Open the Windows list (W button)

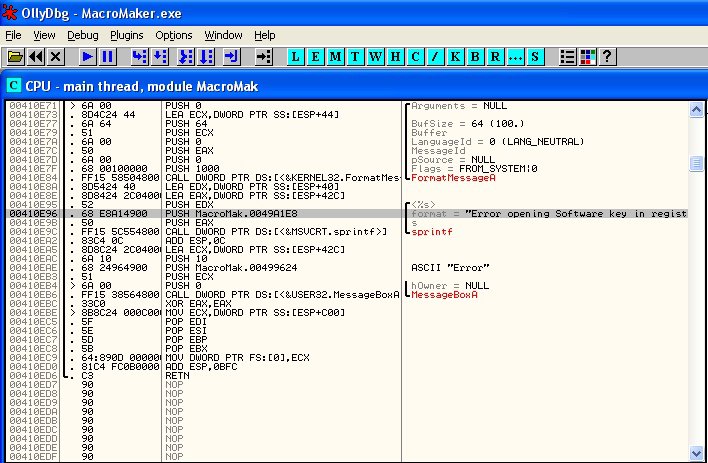point(375,57)
